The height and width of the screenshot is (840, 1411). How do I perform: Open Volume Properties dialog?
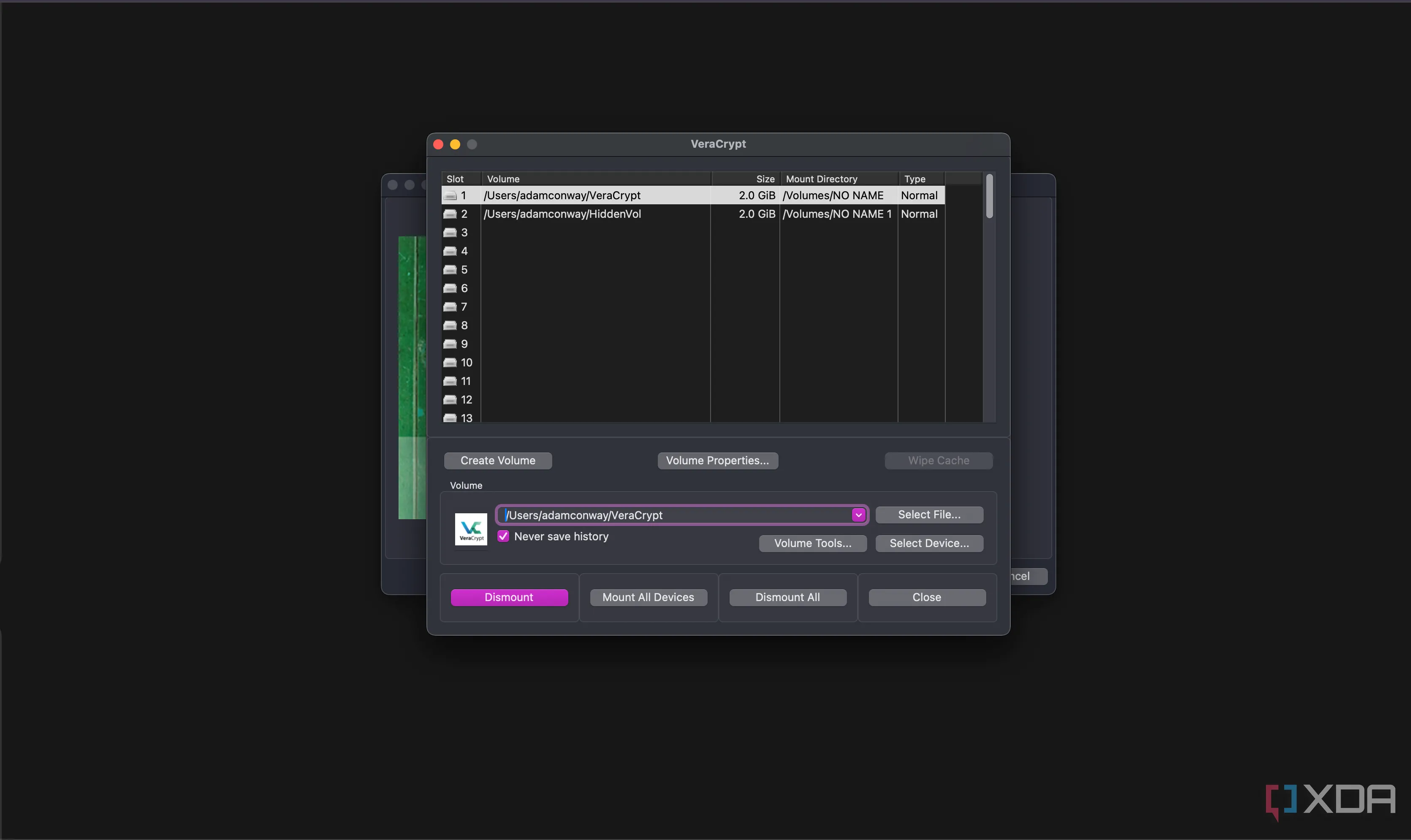click(718, 461)
